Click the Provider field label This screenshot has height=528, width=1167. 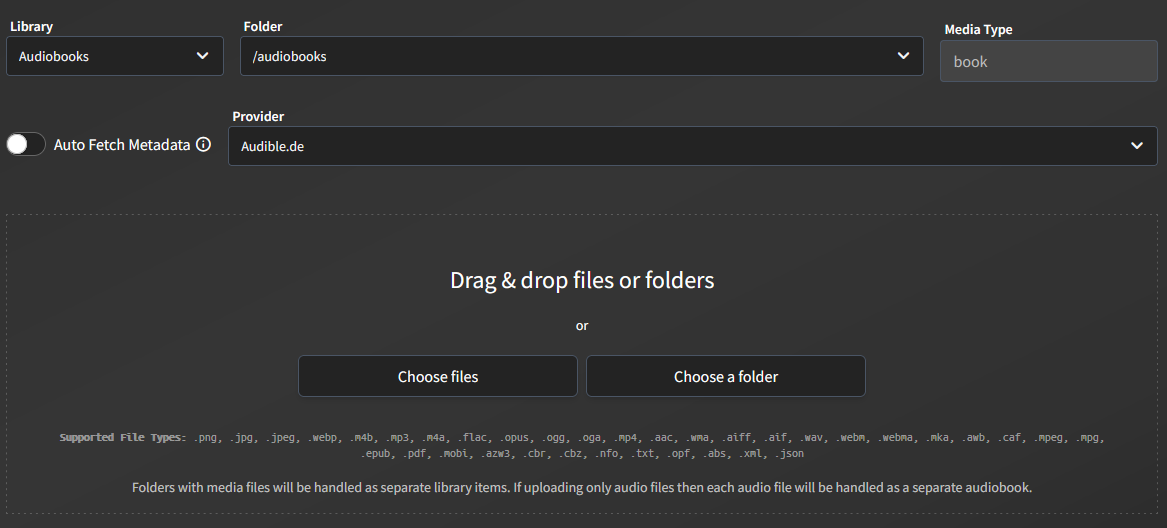point(258,116)
